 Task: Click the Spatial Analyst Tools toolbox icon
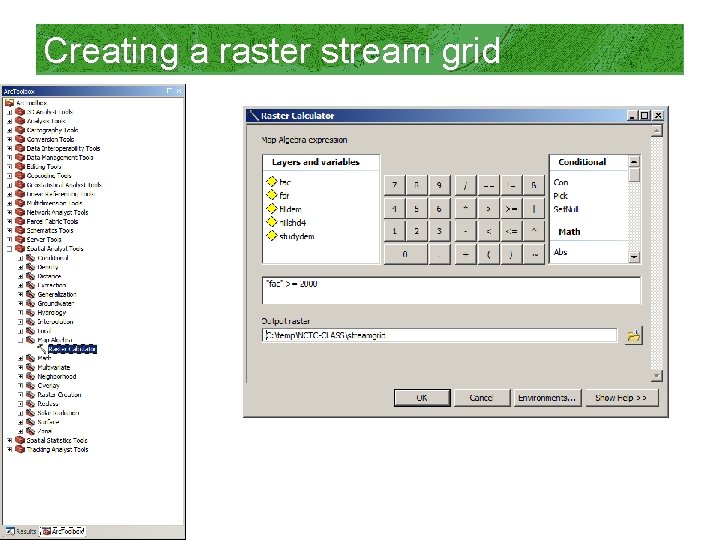(20, 248)
